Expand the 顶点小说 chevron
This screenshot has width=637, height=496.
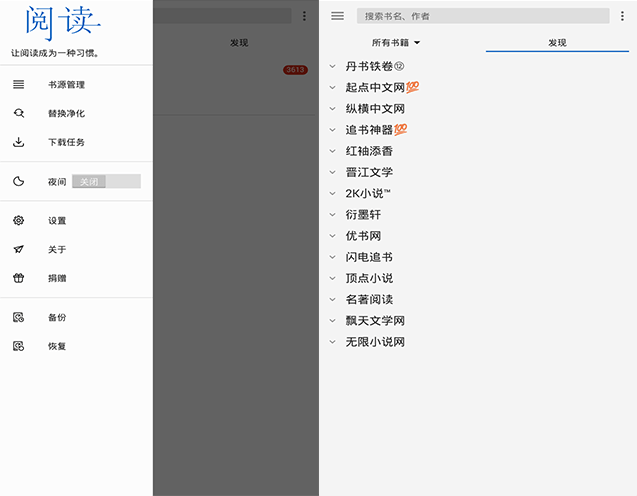(333, 278)
